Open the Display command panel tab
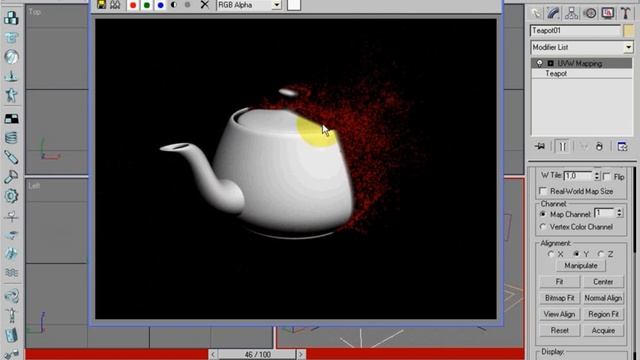 608,13
